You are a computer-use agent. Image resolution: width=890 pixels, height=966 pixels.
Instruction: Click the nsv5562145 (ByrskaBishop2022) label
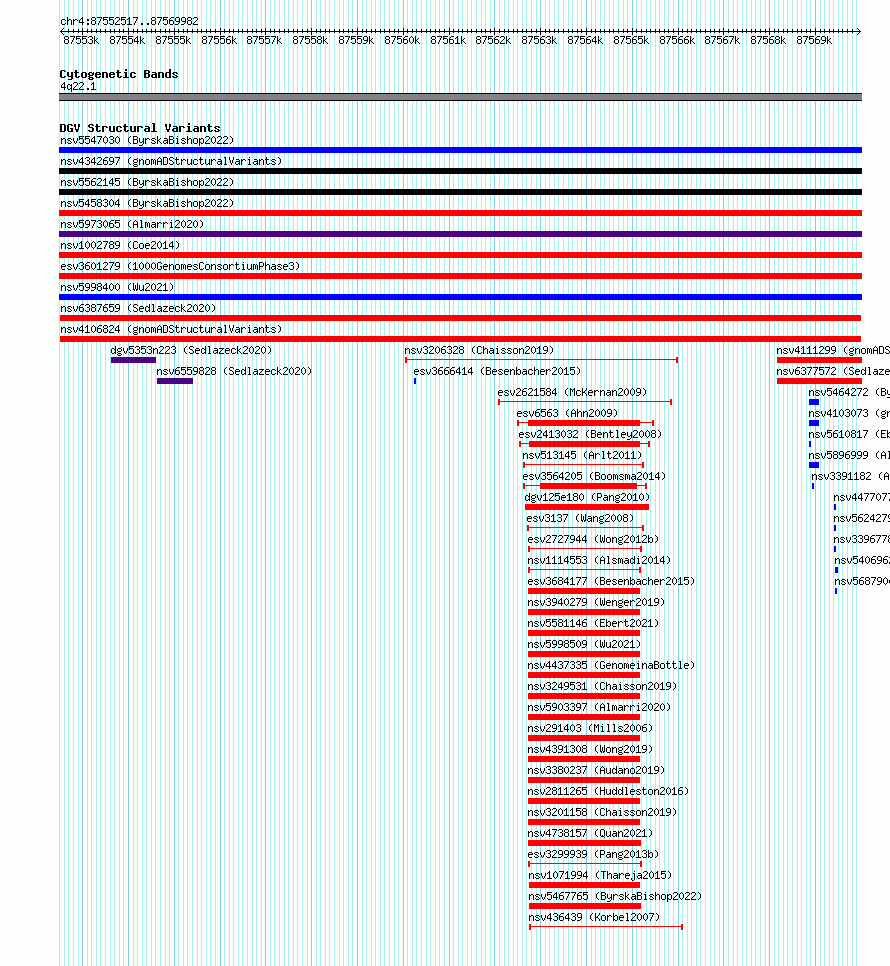coord(147,182)
